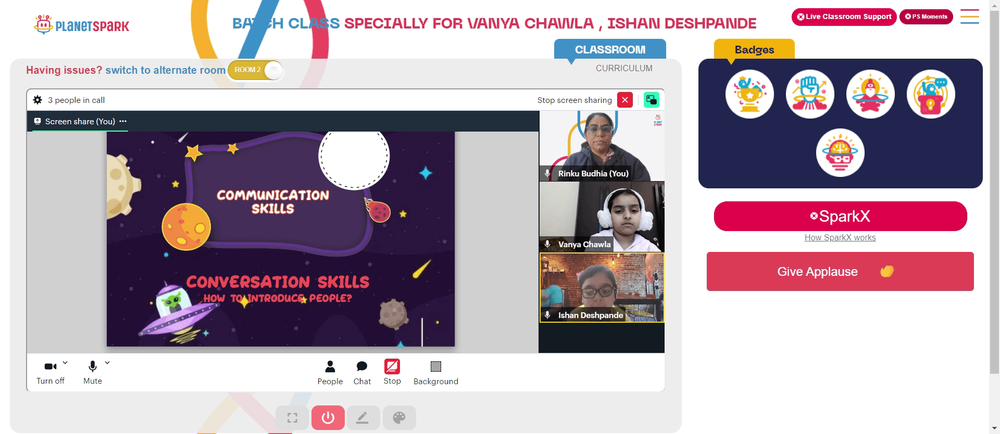The height and width of the screenshot is (434, 1000).
Task: Select the speaker podium badge
Action: (x=930, y=94)
